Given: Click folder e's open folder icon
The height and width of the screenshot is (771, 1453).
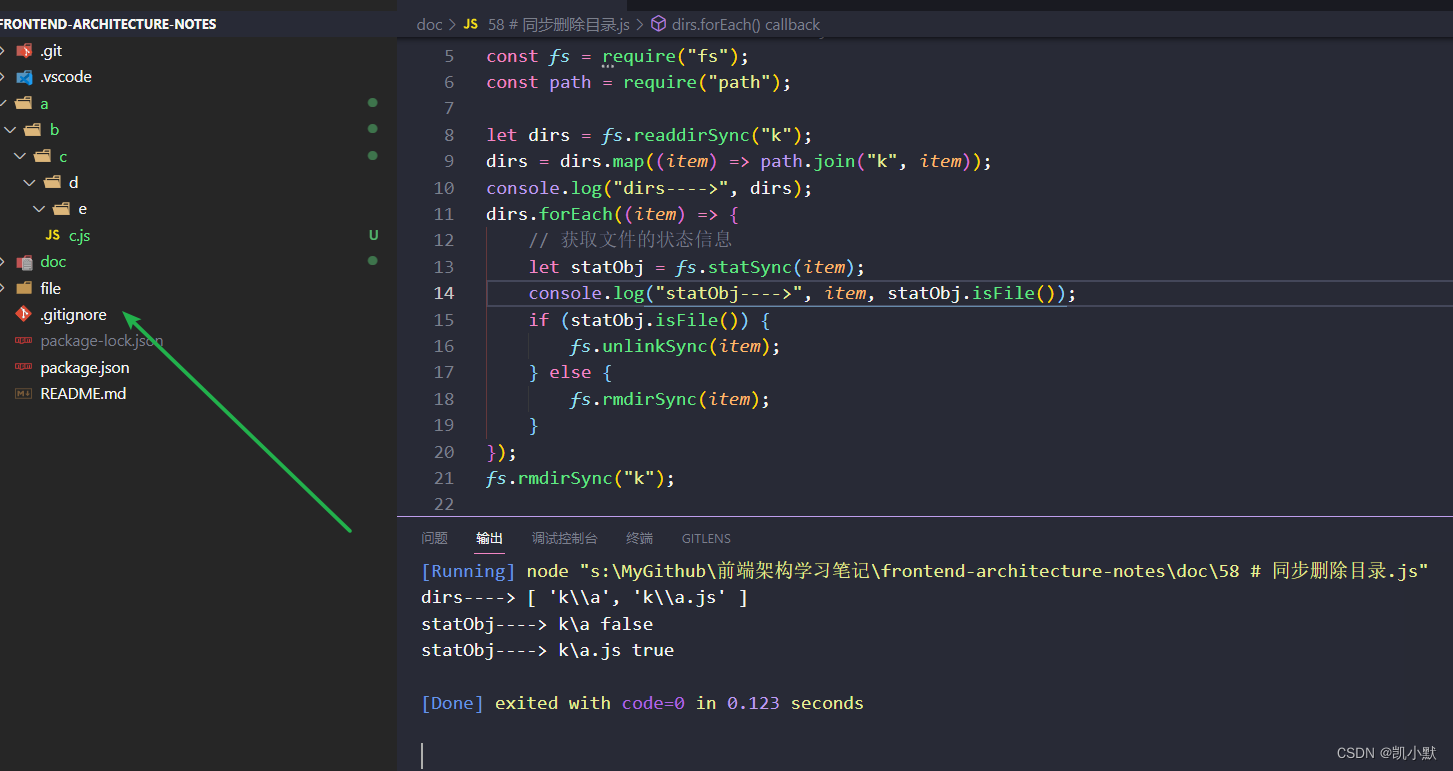Looking at the screenshot, I should point(62,209).
